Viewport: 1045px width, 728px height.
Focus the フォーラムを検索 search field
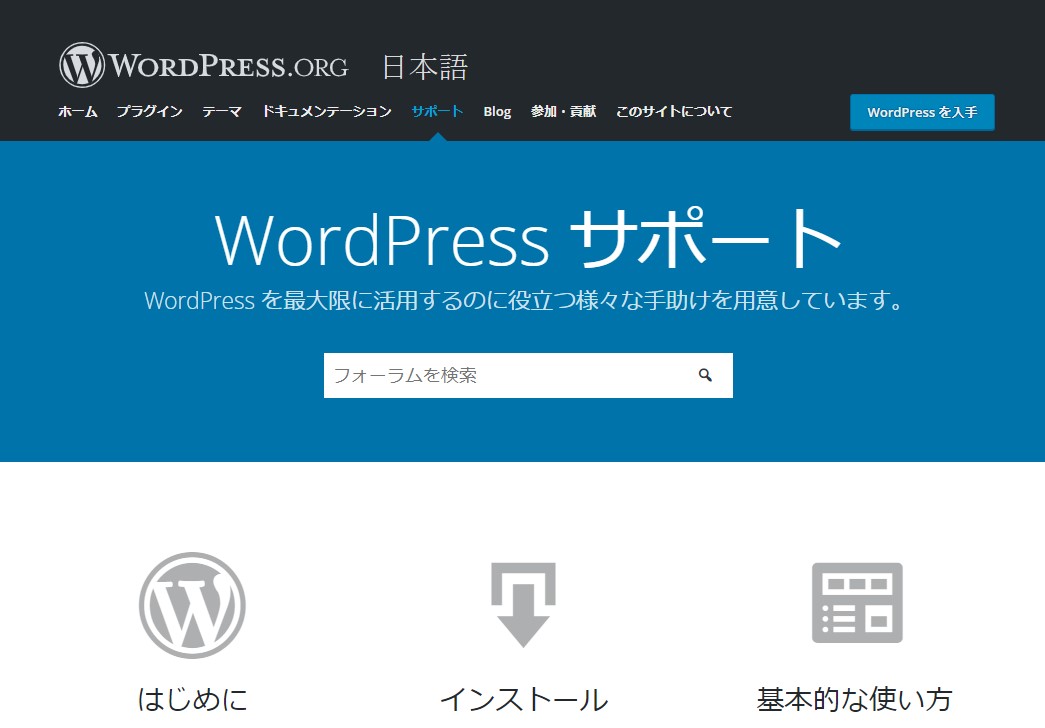point(528,375)
